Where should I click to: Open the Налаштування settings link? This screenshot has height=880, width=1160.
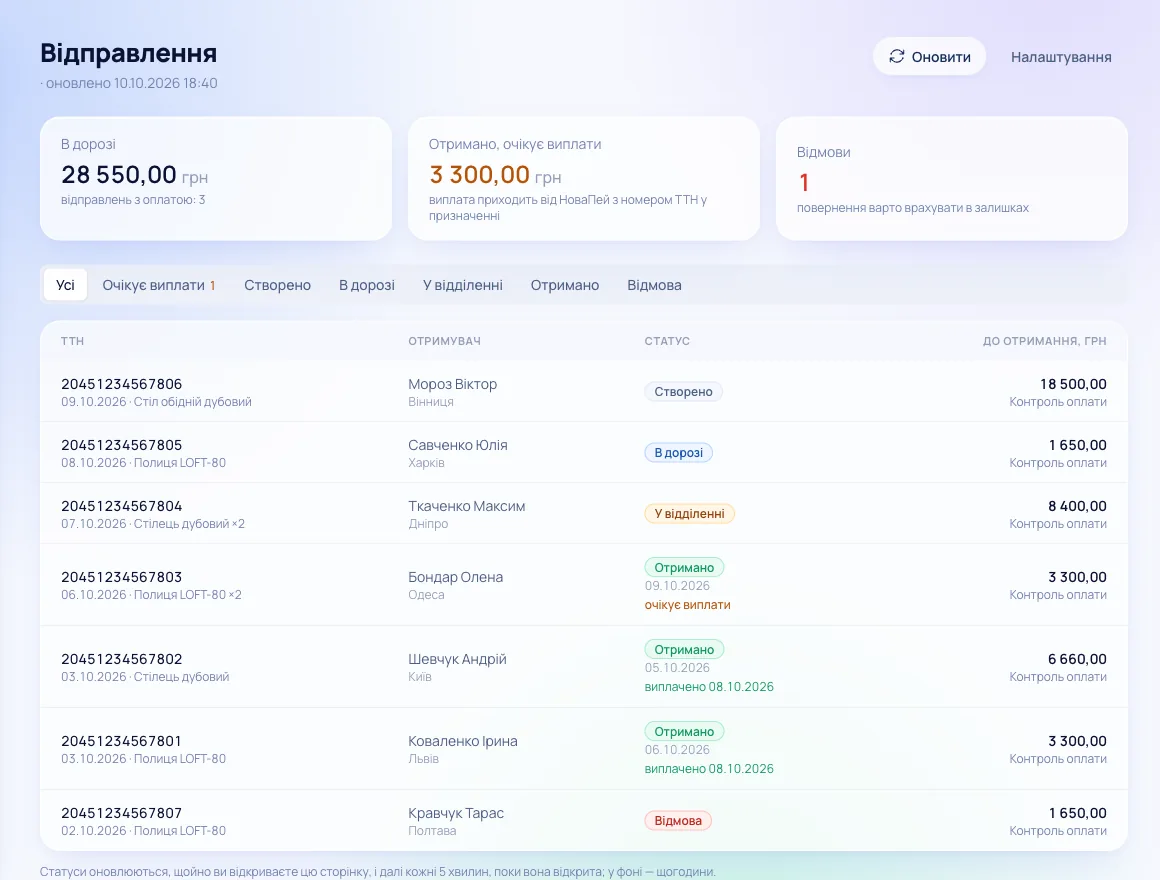1061,57
